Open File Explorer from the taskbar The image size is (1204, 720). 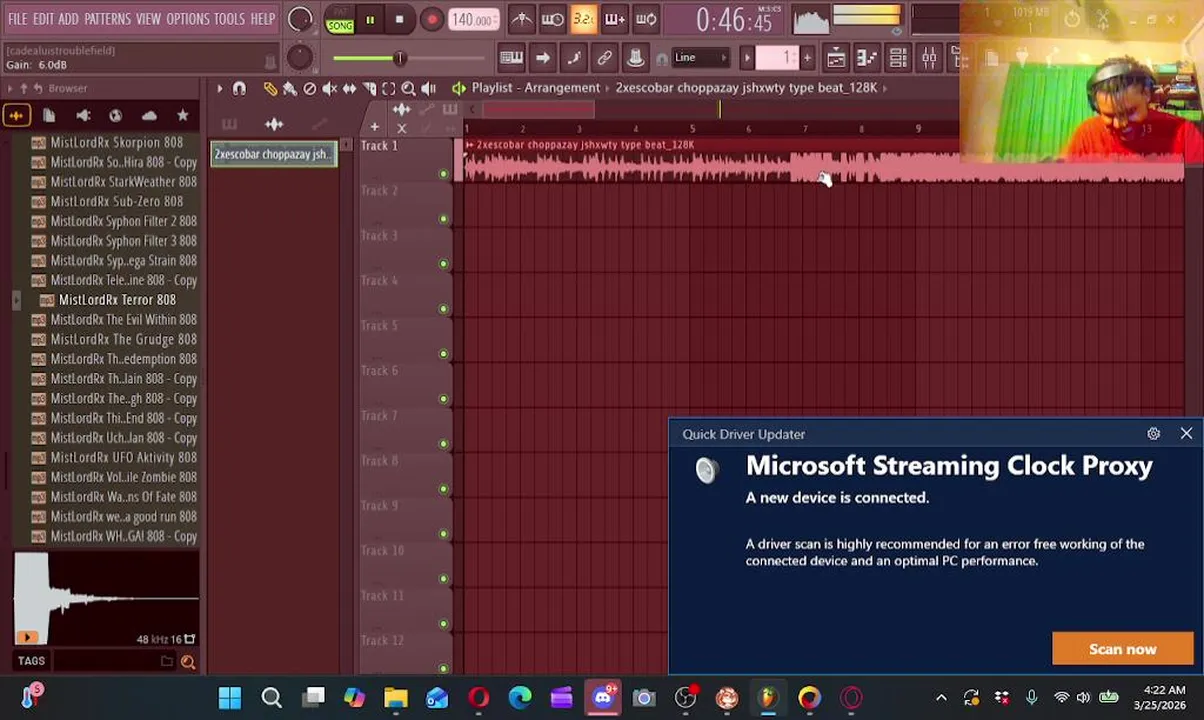[x=396, y=697]
